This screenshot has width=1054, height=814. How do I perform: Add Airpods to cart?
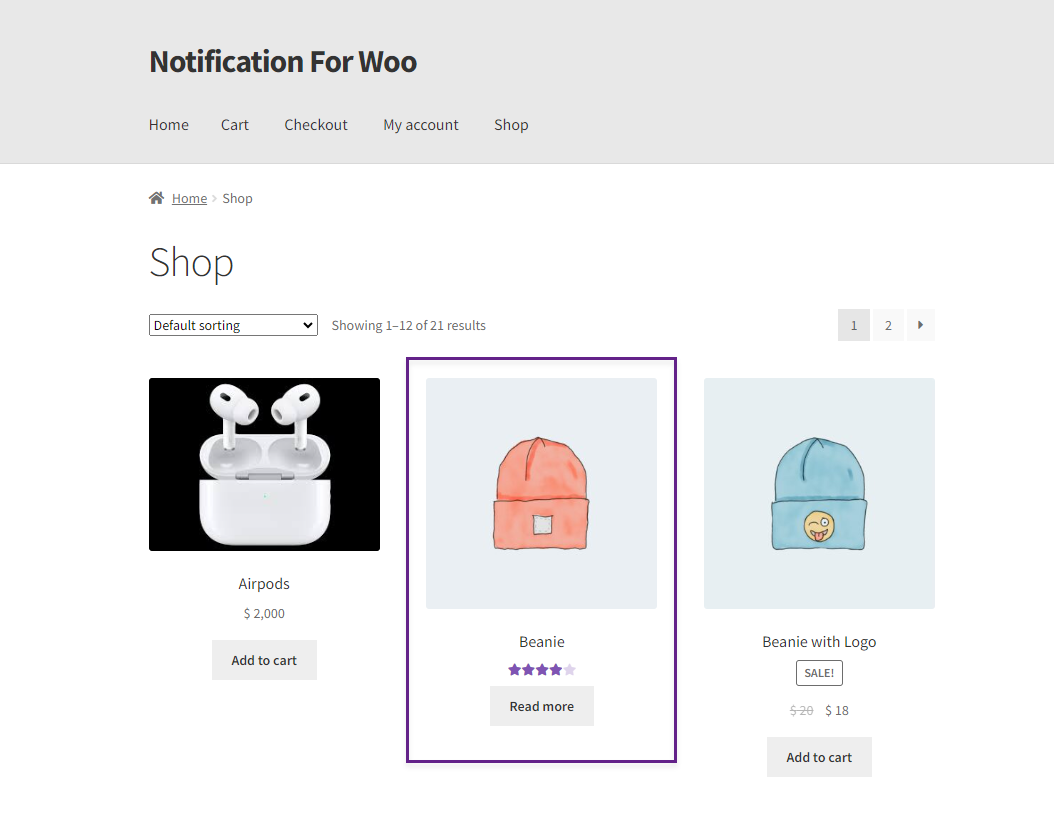(264, 660)
